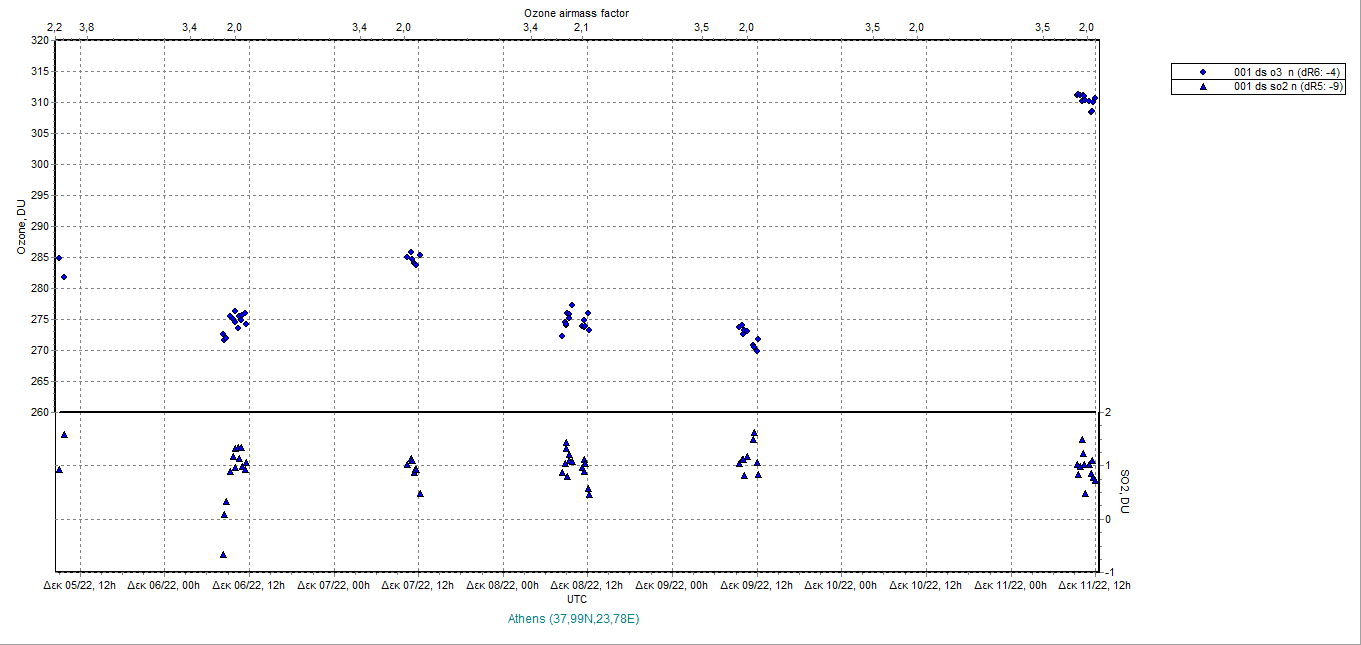Click the blue diamond ozone legend marker
This screenshot has width=1361, height=645.
point(1203,72)
